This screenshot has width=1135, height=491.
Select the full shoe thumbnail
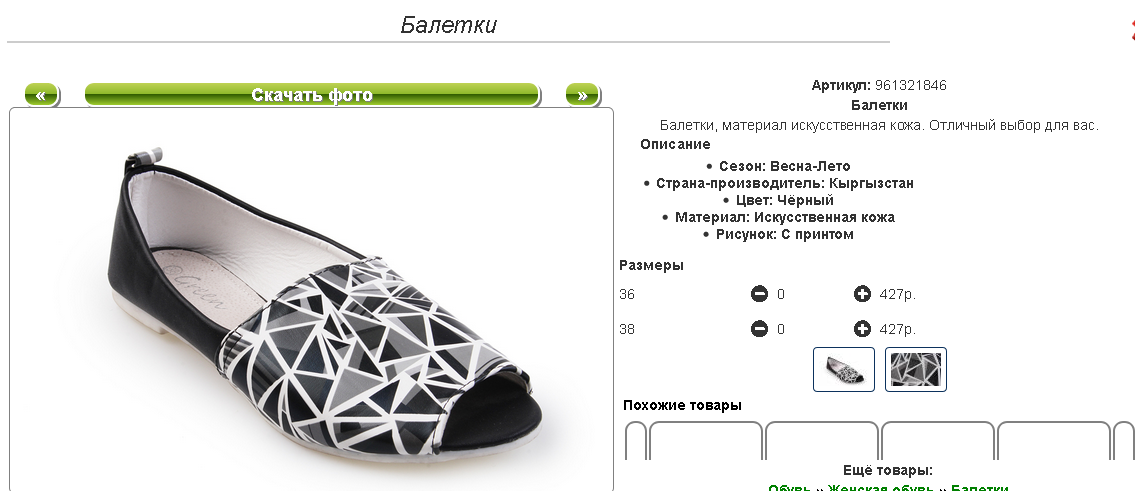pyautogui.click(x=844, y=369)
